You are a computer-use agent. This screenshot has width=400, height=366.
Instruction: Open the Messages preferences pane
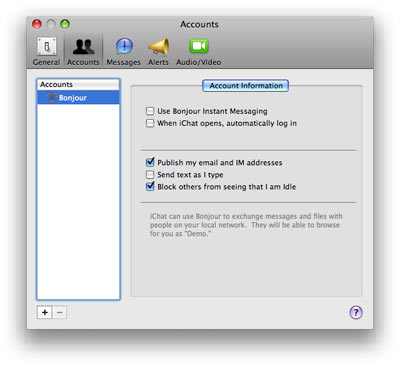click(x=124, y=52)
